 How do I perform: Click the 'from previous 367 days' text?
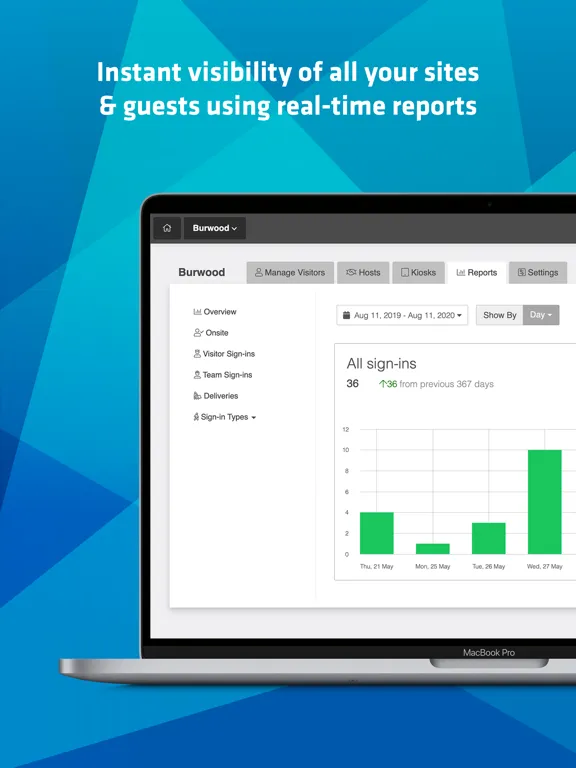click(x=446, y=384)
